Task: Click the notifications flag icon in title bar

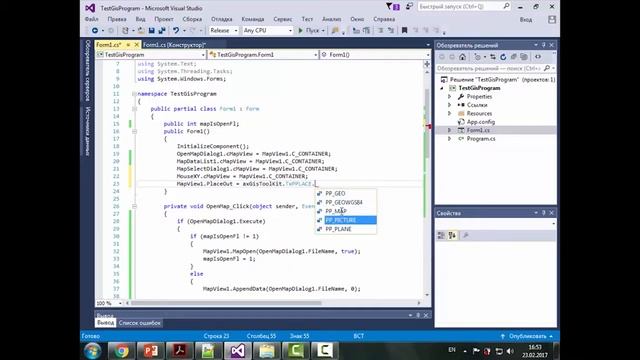Action: 393,7
